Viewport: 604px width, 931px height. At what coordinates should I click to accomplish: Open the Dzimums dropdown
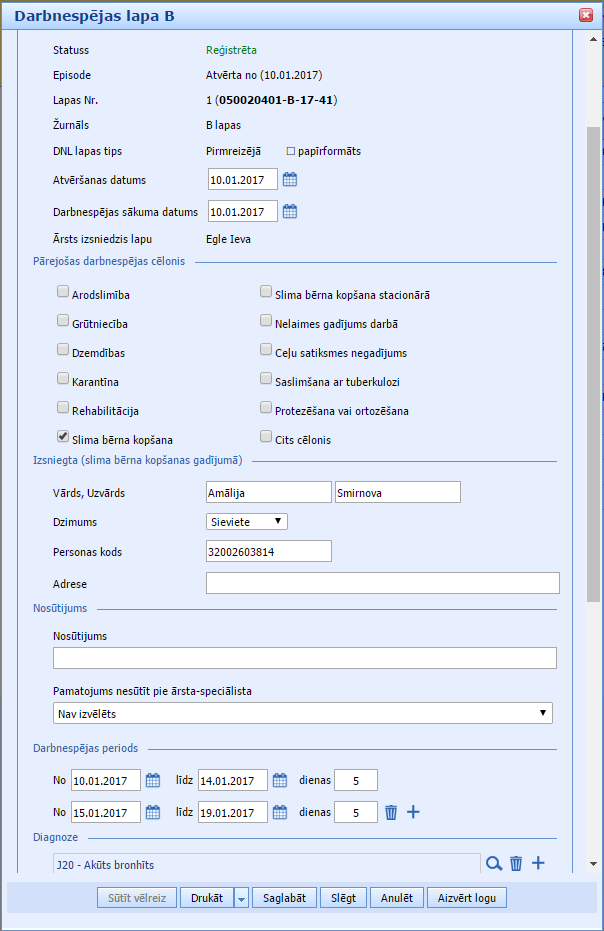coord(247,521)
